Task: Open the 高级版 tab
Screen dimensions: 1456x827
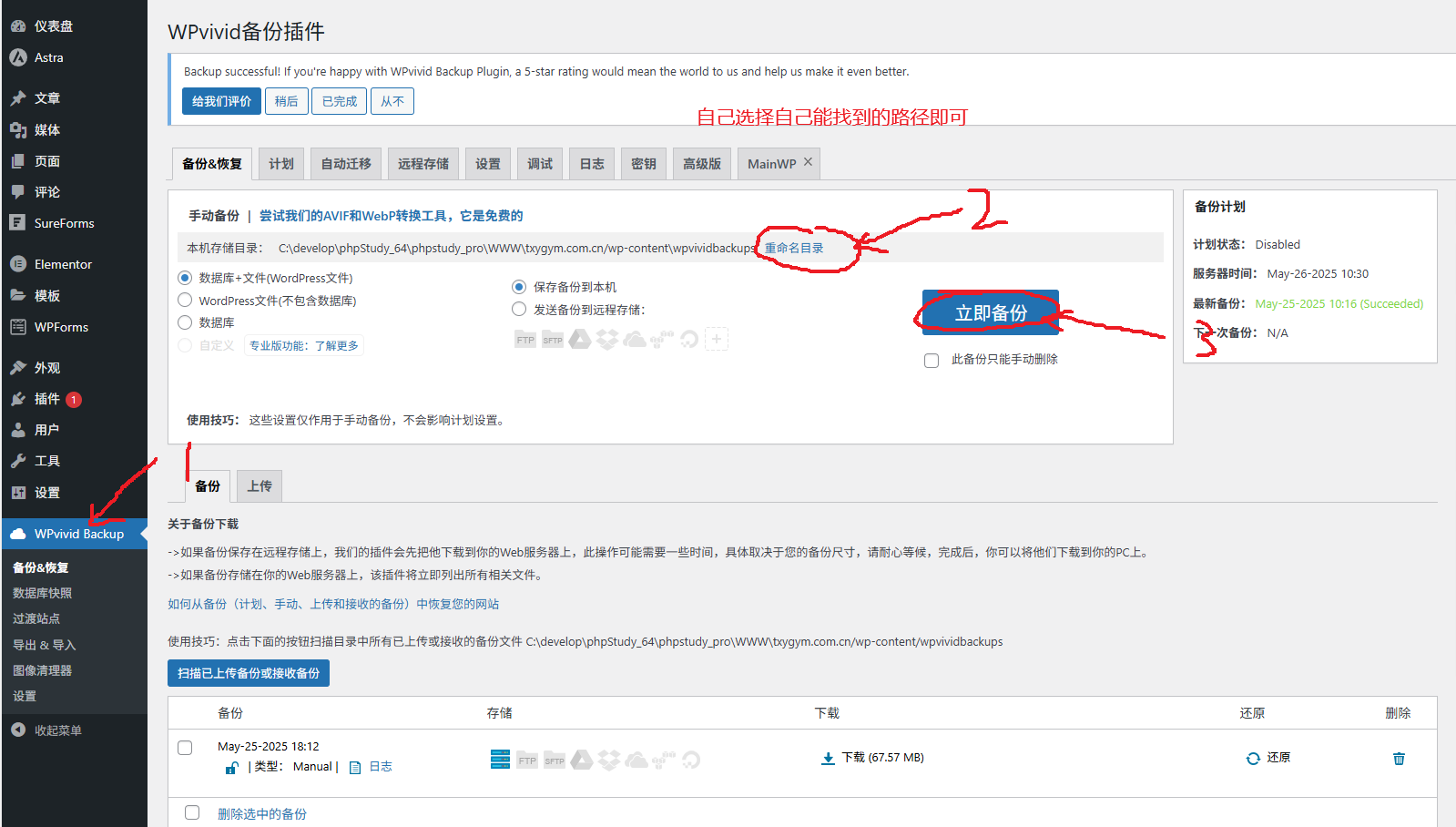Action: pos(702,164)
